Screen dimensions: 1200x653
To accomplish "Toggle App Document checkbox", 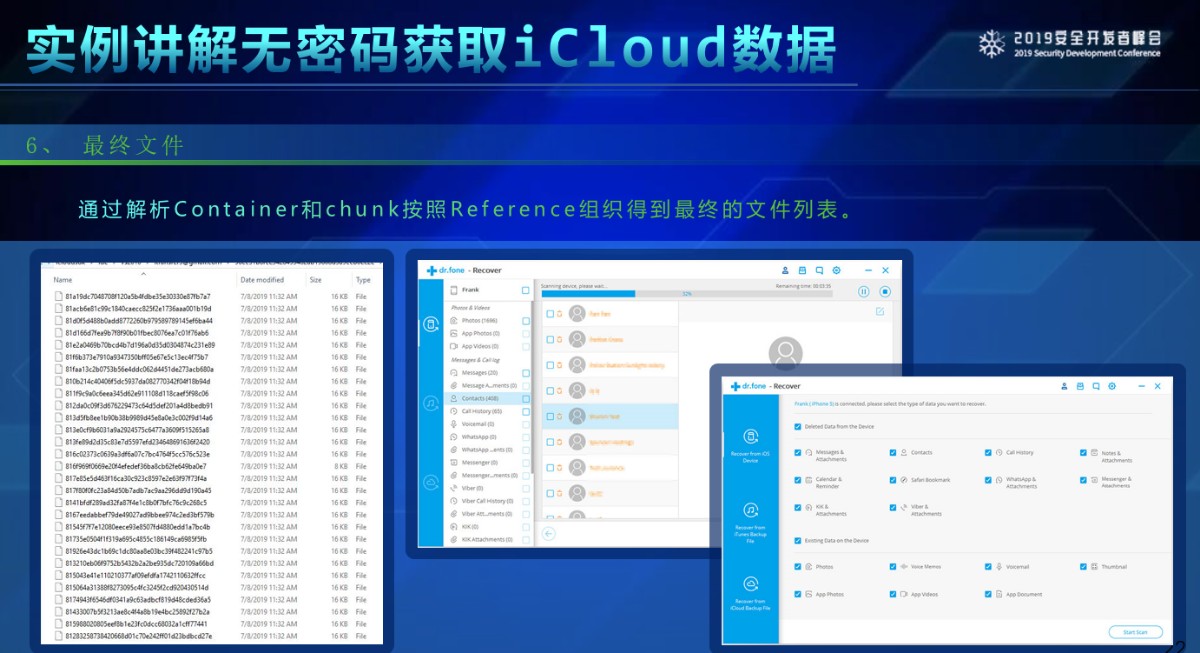I will pos(987,594).
